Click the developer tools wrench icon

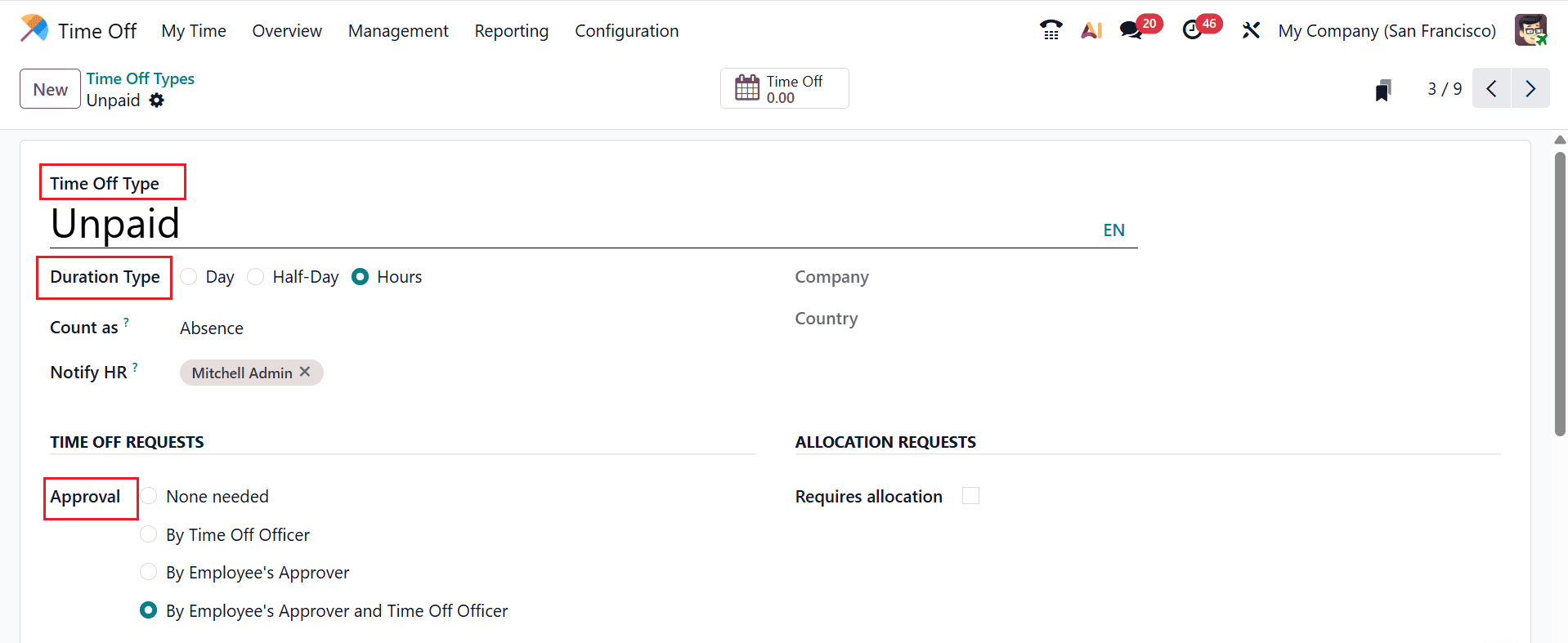click(x=1251, y=29)
